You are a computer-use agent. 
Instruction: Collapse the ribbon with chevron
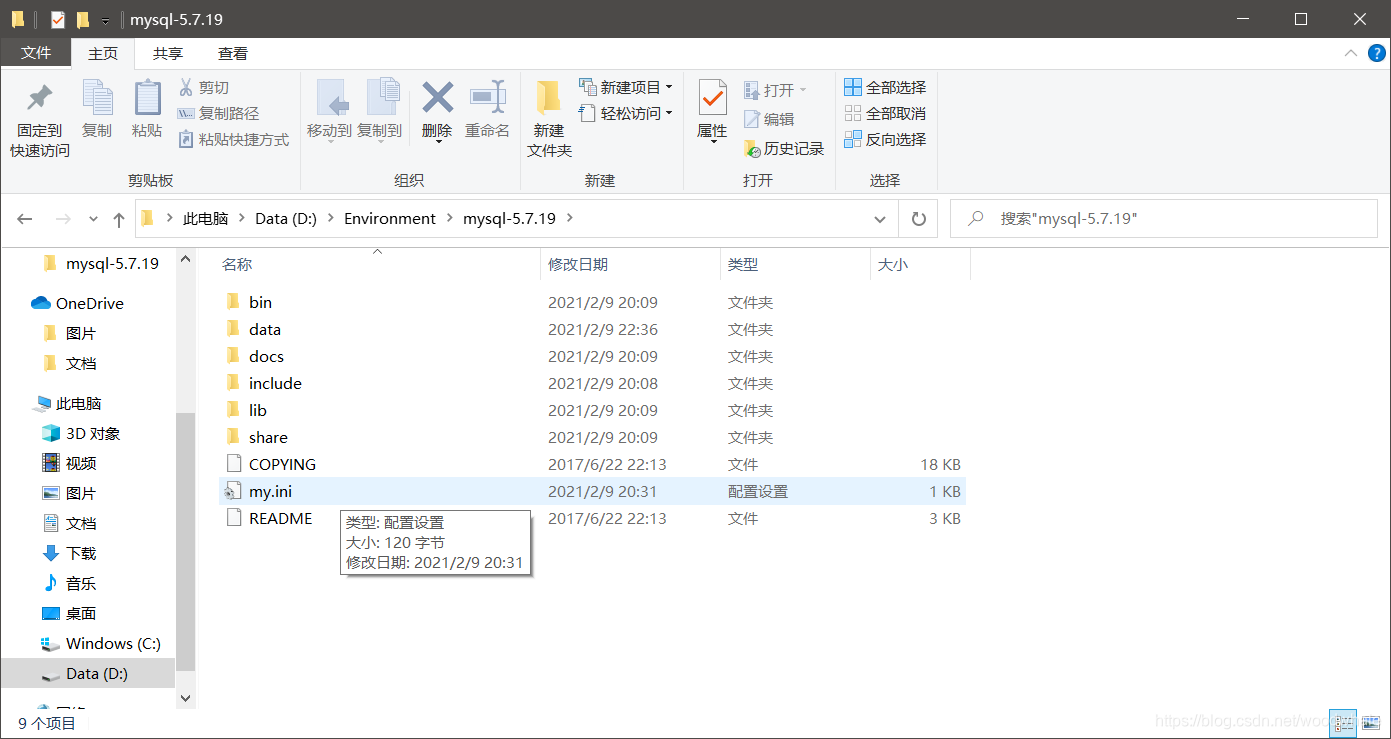(1350, 54)
